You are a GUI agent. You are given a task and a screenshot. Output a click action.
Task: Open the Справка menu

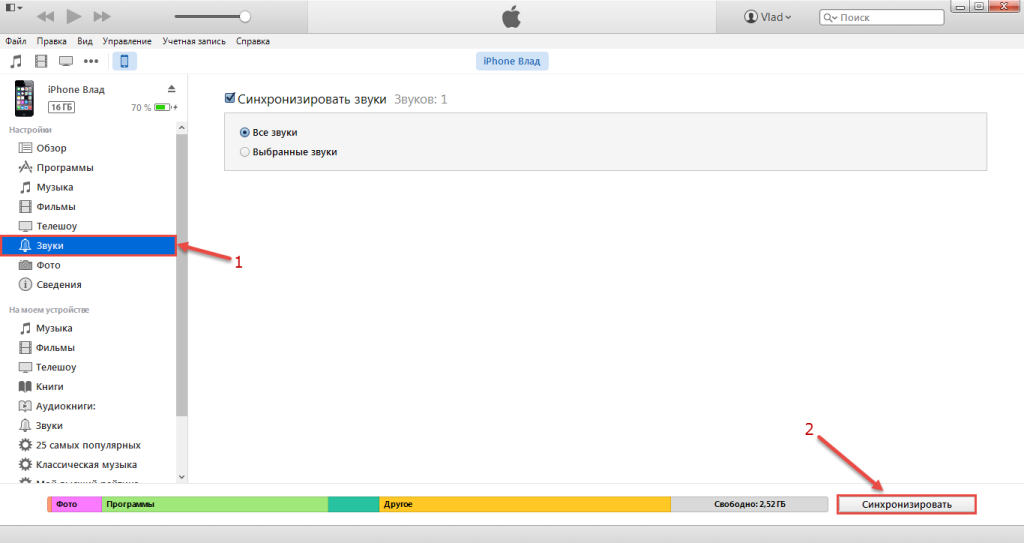click(x=253, y=41)
